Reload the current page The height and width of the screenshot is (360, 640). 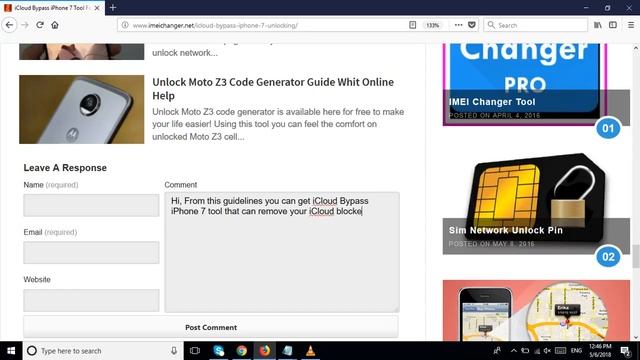point(40,25)
